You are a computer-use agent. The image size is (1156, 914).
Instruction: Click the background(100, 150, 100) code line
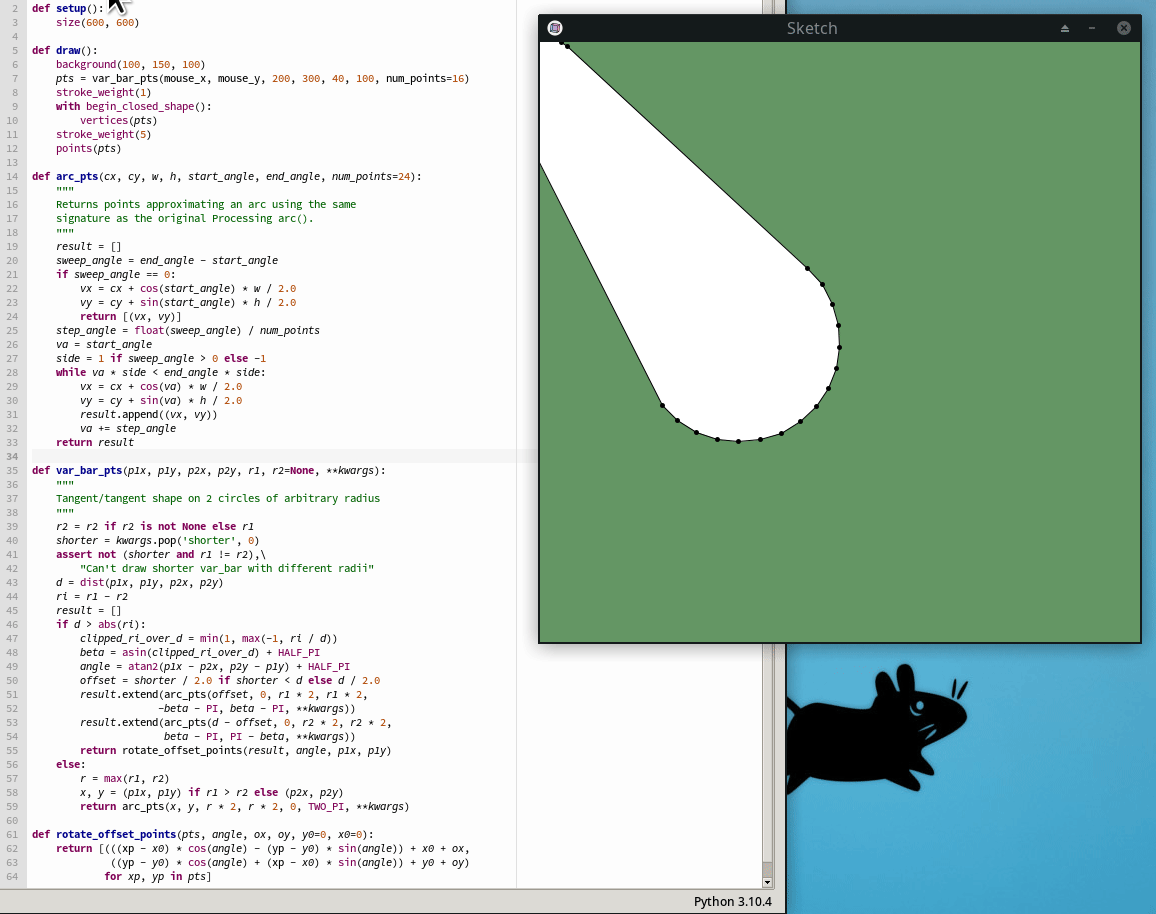(130, 64)
